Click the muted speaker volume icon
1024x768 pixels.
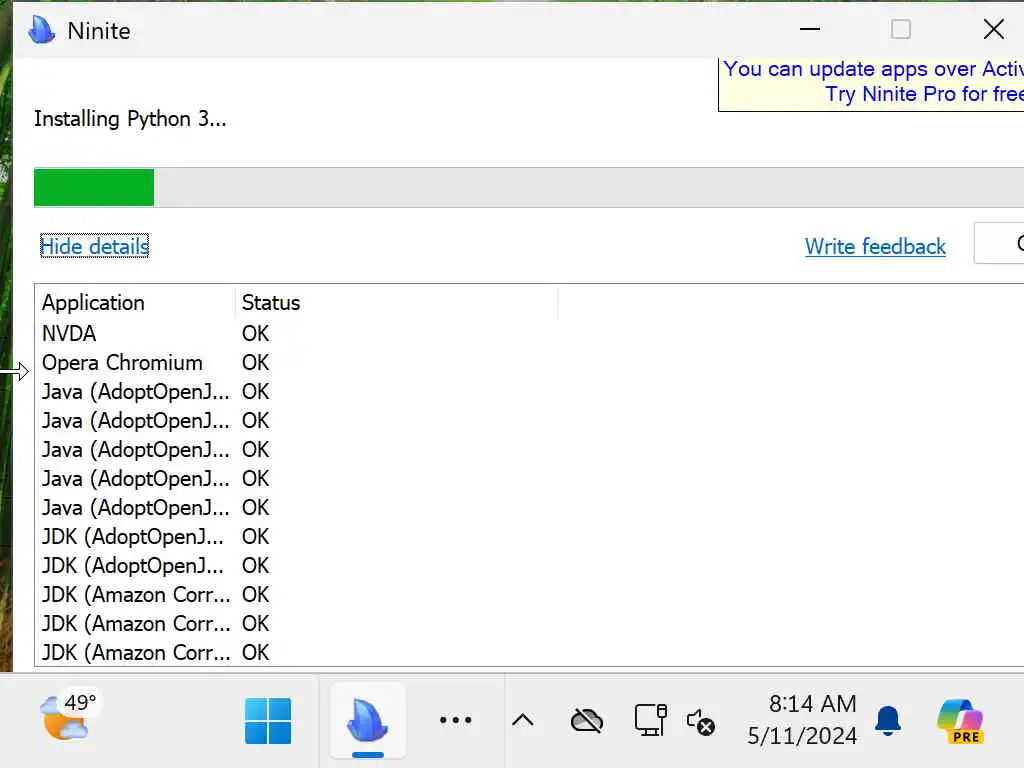click(701, 722)
